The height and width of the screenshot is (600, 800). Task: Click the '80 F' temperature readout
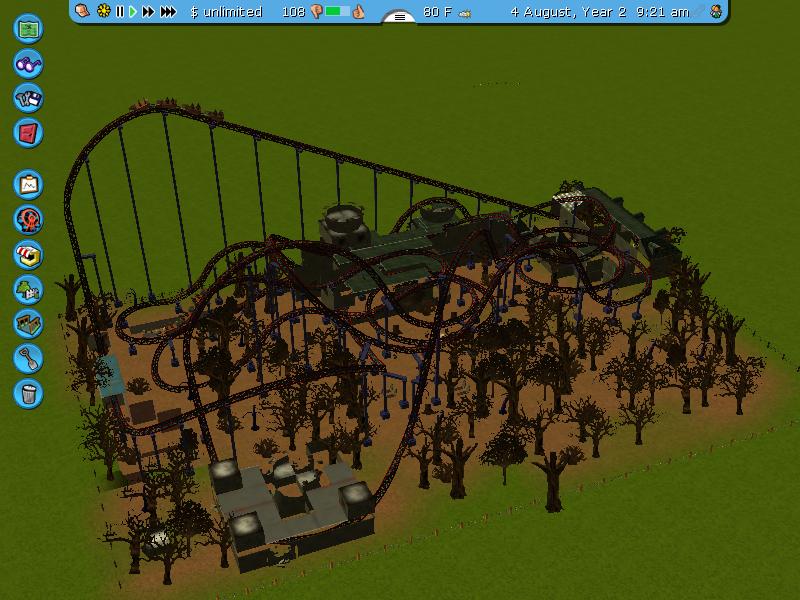point(437,12)
